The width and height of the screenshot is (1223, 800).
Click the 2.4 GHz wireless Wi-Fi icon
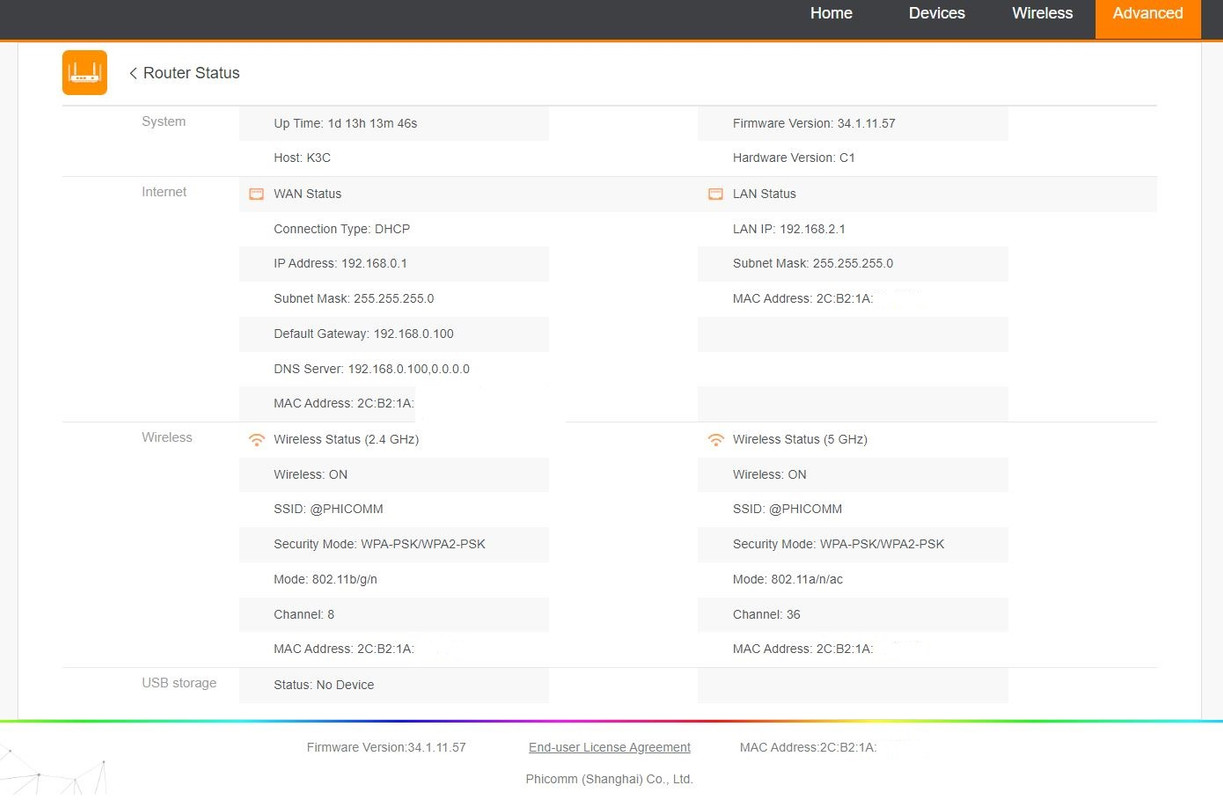point(257,439)
